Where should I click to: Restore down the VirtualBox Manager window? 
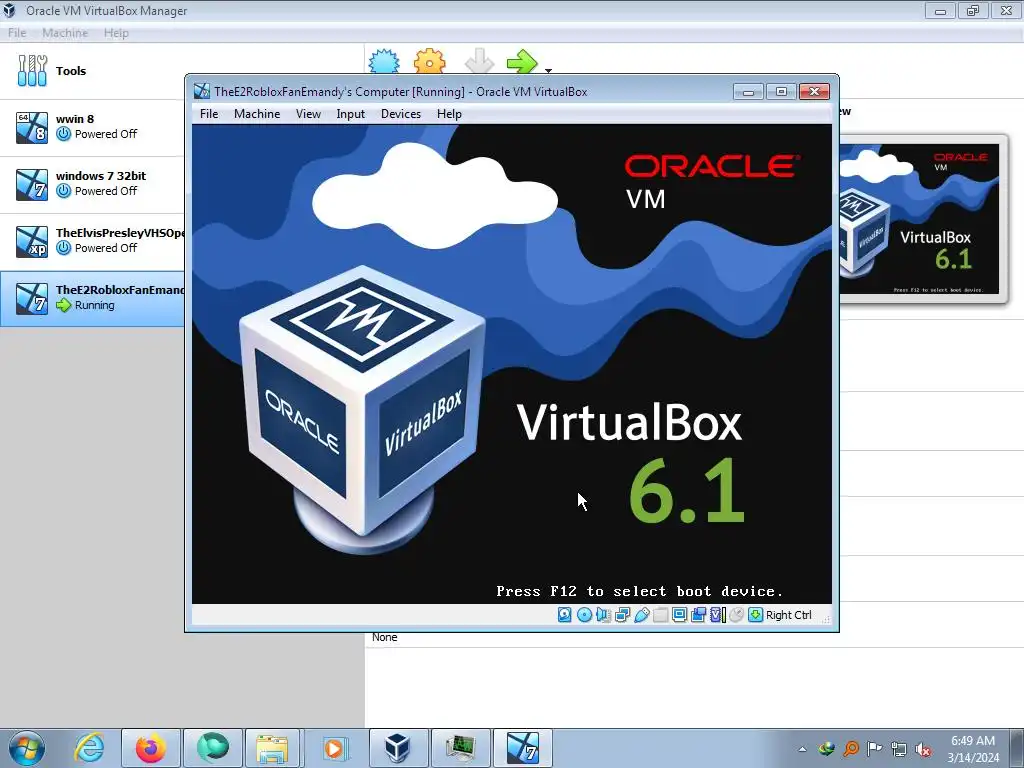tap(973, 10)
